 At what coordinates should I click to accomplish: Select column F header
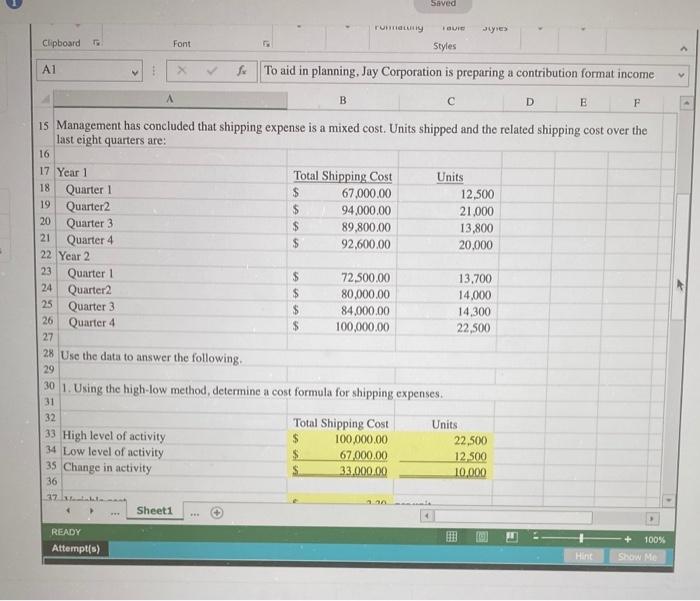[637, 103]
